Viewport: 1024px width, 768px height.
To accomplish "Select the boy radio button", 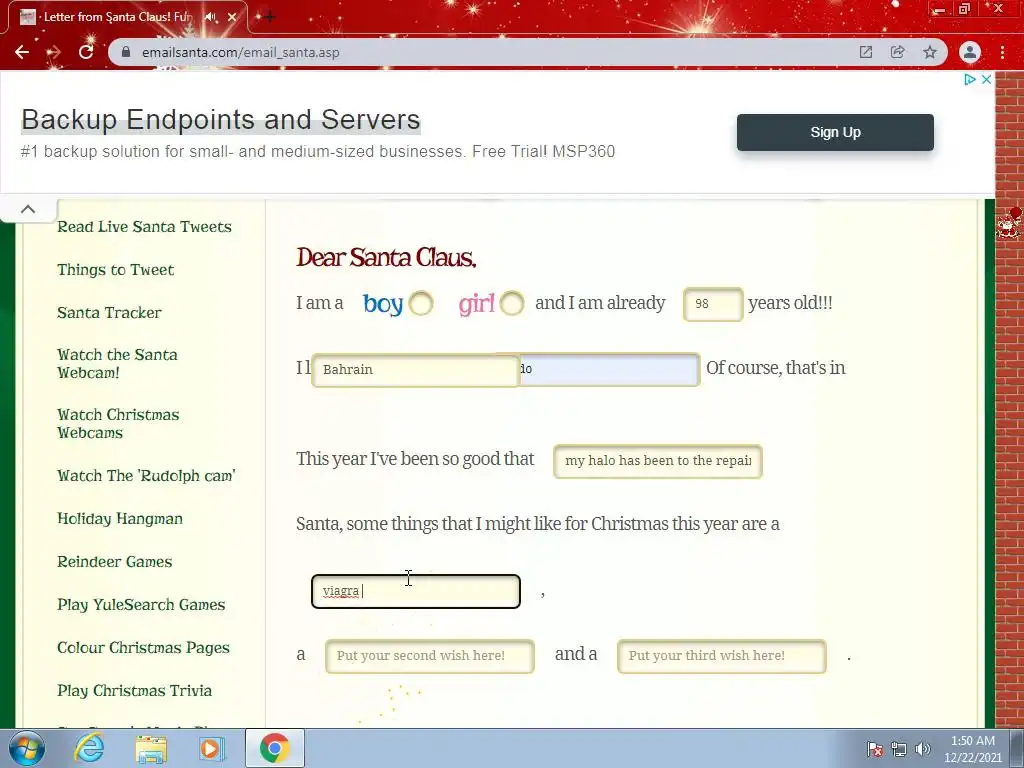I will point(421,303).
